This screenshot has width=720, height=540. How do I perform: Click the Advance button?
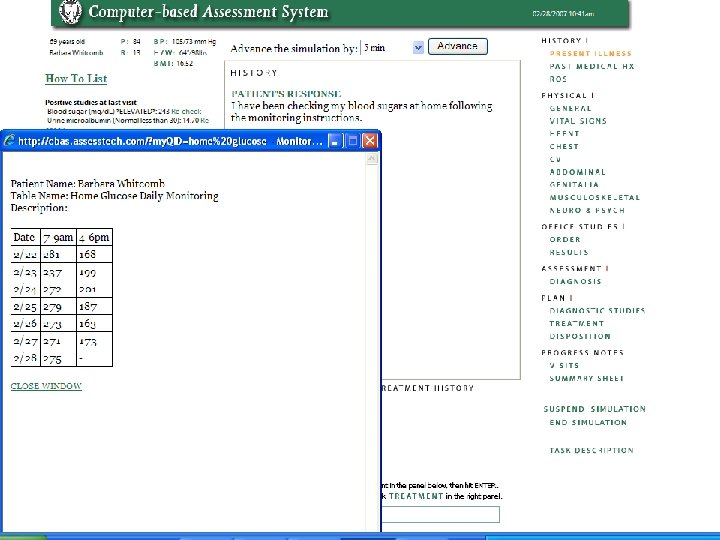pos(457,46)
